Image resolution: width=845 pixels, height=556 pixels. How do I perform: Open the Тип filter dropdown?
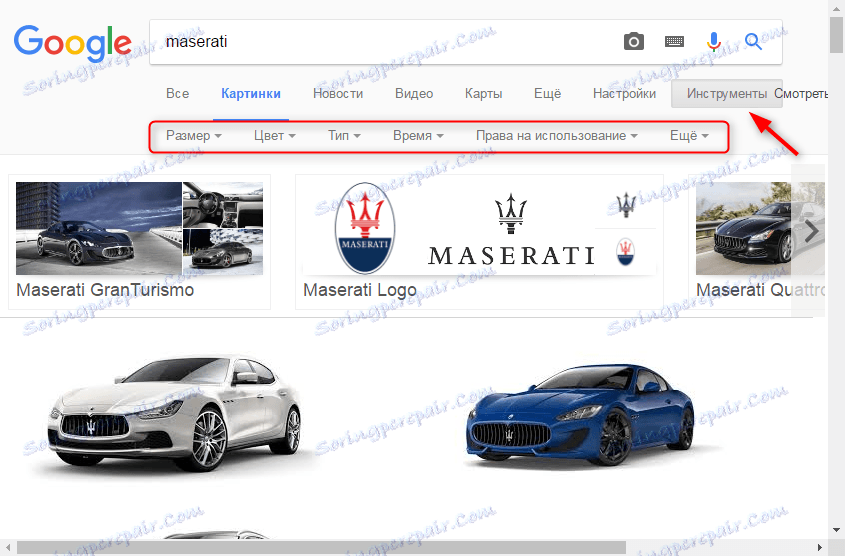click(344, 136)
